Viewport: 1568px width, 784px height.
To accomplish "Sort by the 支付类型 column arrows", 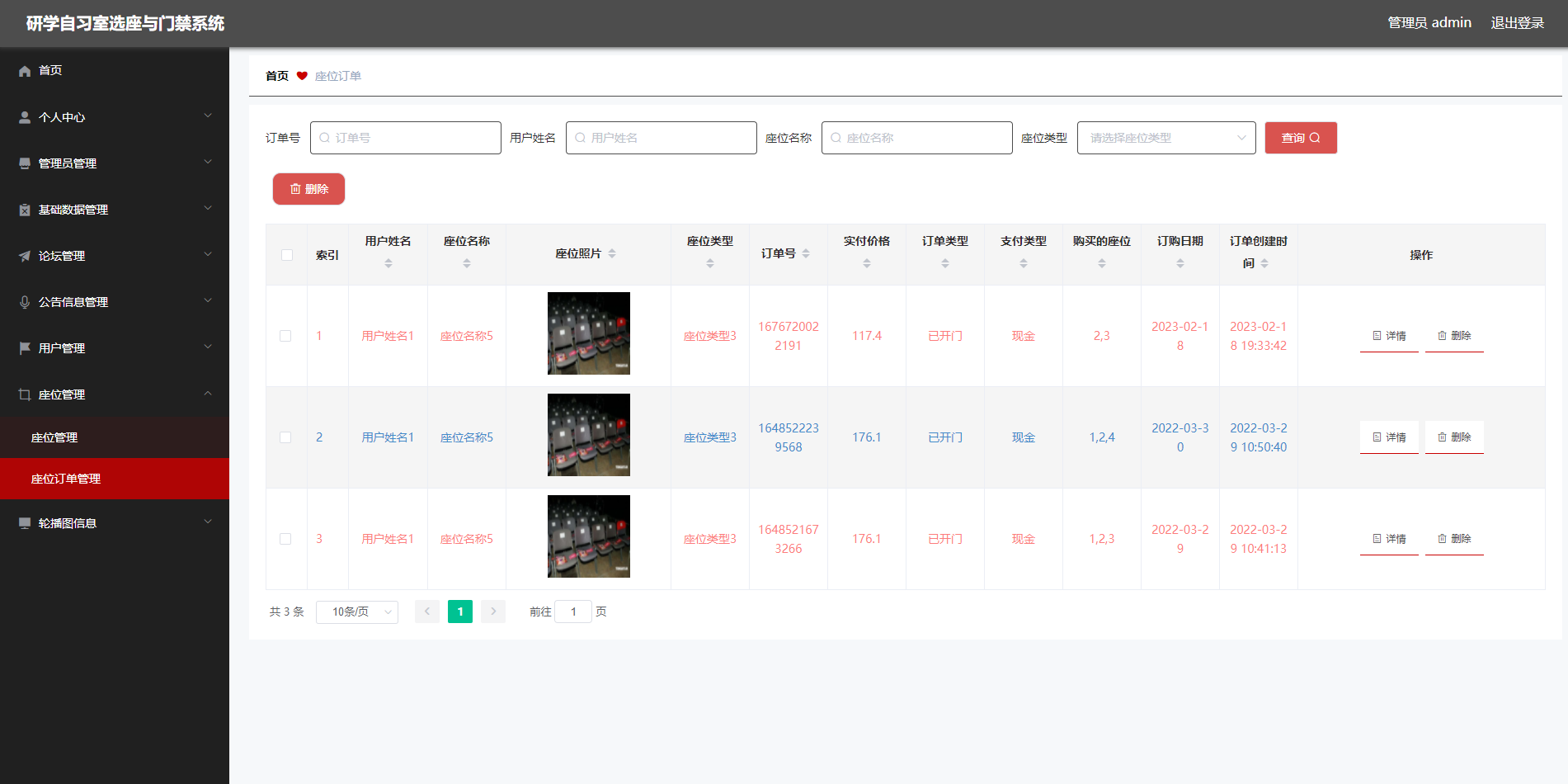I will pos(1024,263).
